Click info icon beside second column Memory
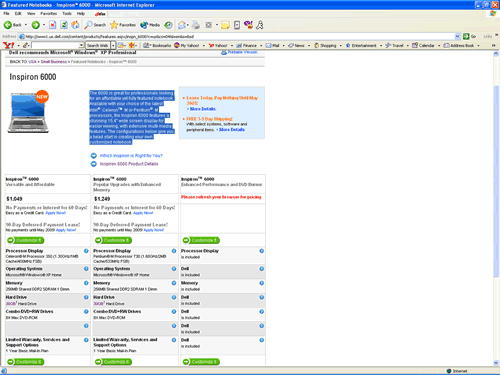The height and width of the screenshot is (375, 500). tap(174, 283)
